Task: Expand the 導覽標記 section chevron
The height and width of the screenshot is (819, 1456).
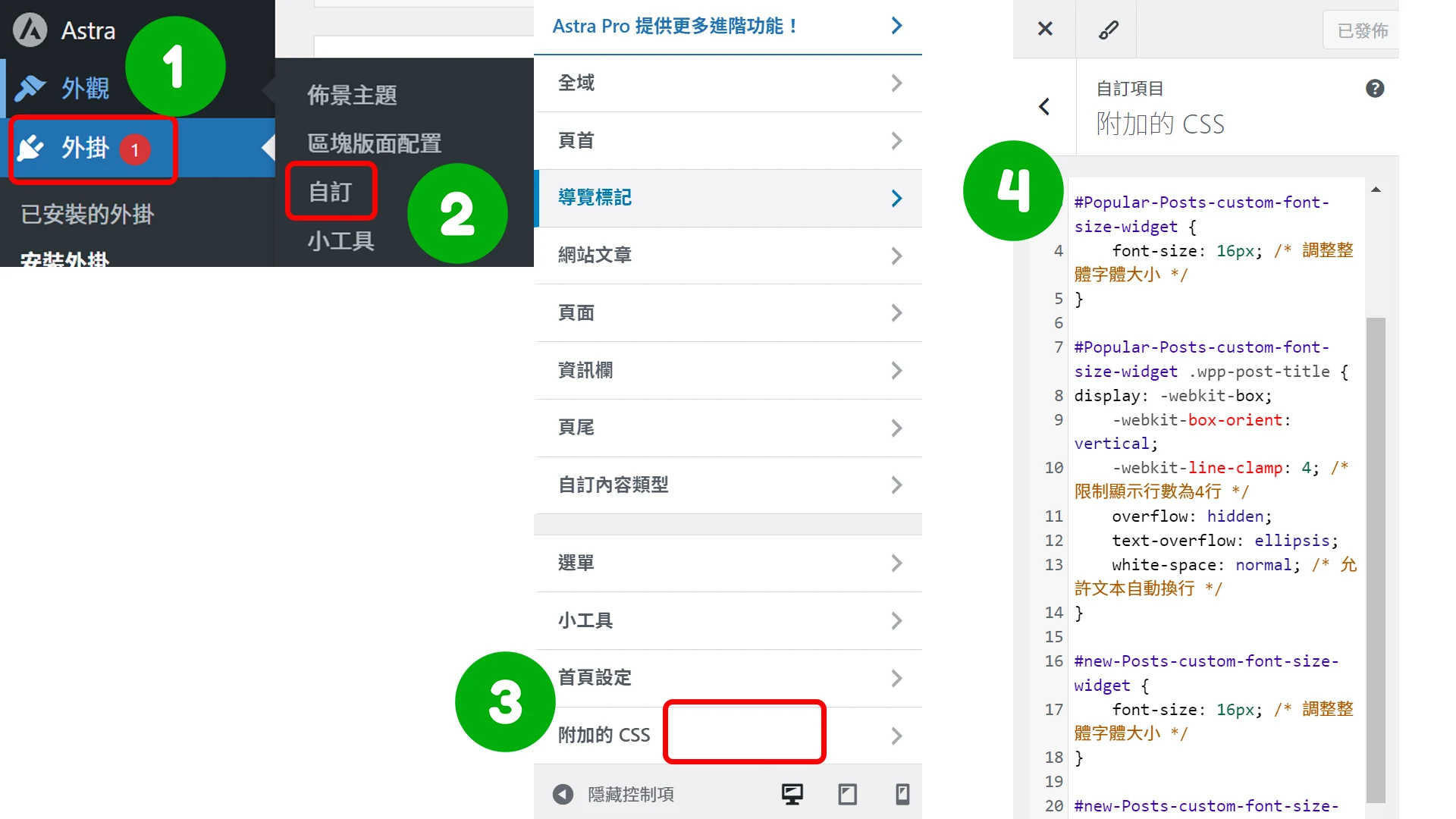Action: pyautogui.click(x=896, y=199)
